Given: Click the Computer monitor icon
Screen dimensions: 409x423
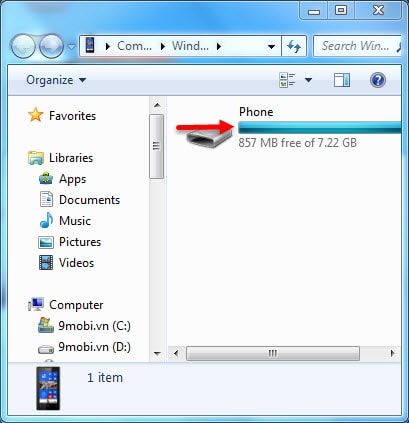Looking at the screenshot, I should tap(36, 304).
